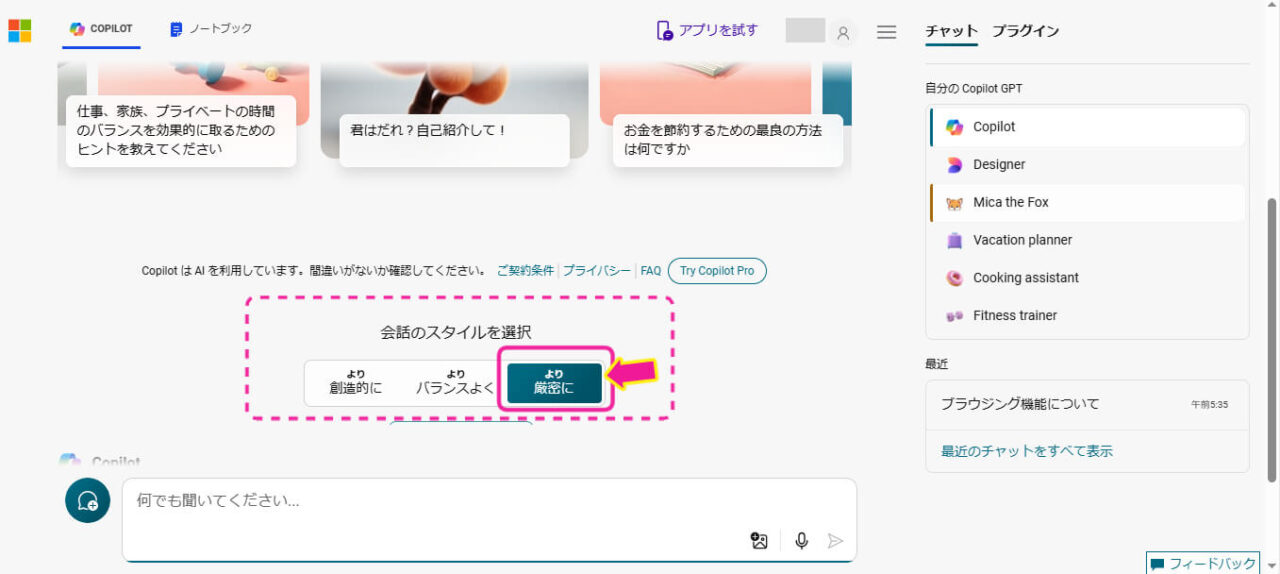This screenshot has width=1280, height=574.
Task: Click the Cooking assistant donut icon
Action: pyautogui.click(x=954, y=278)
